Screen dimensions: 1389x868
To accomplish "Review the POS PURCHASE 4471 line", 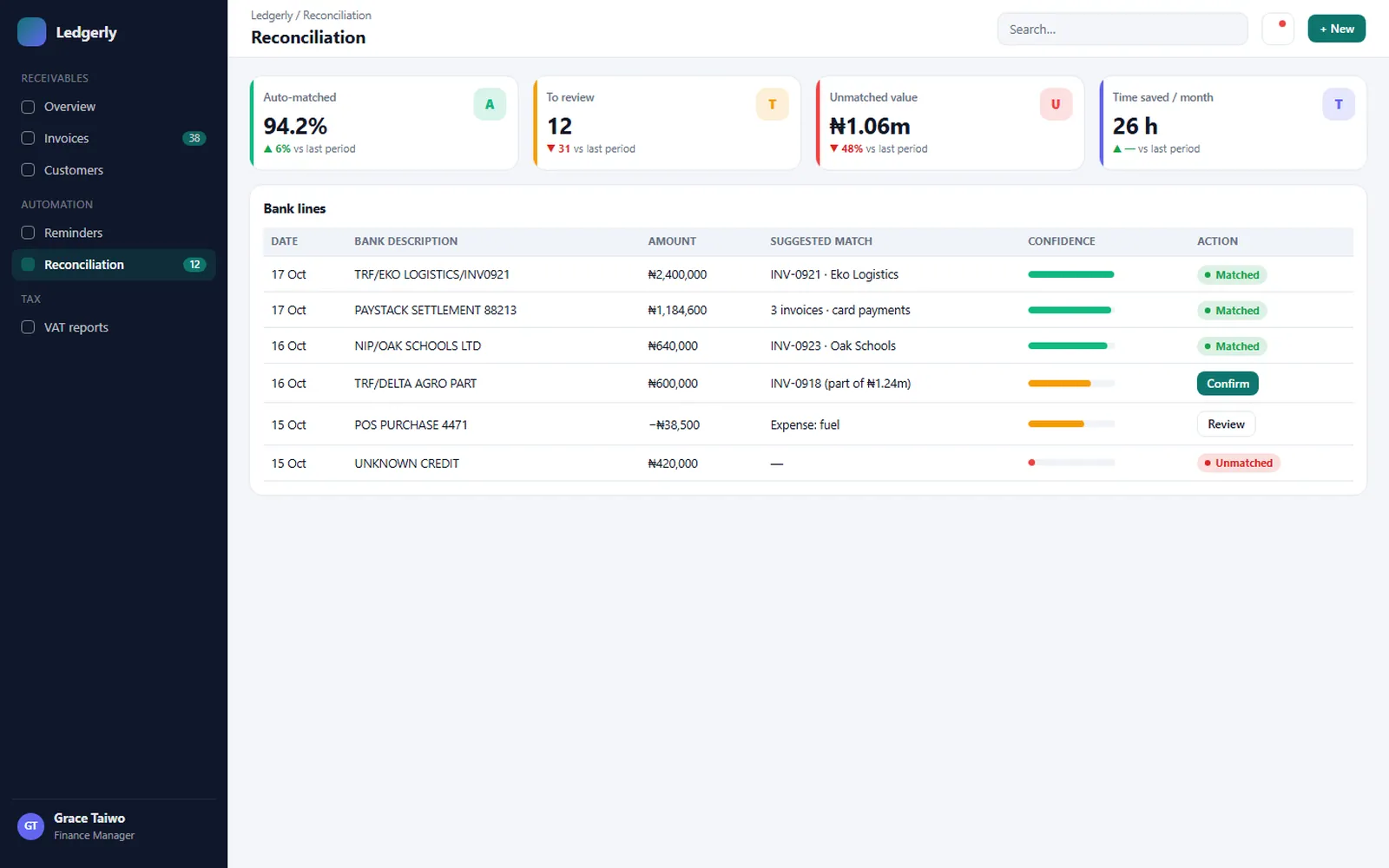I will (1226, 424).
